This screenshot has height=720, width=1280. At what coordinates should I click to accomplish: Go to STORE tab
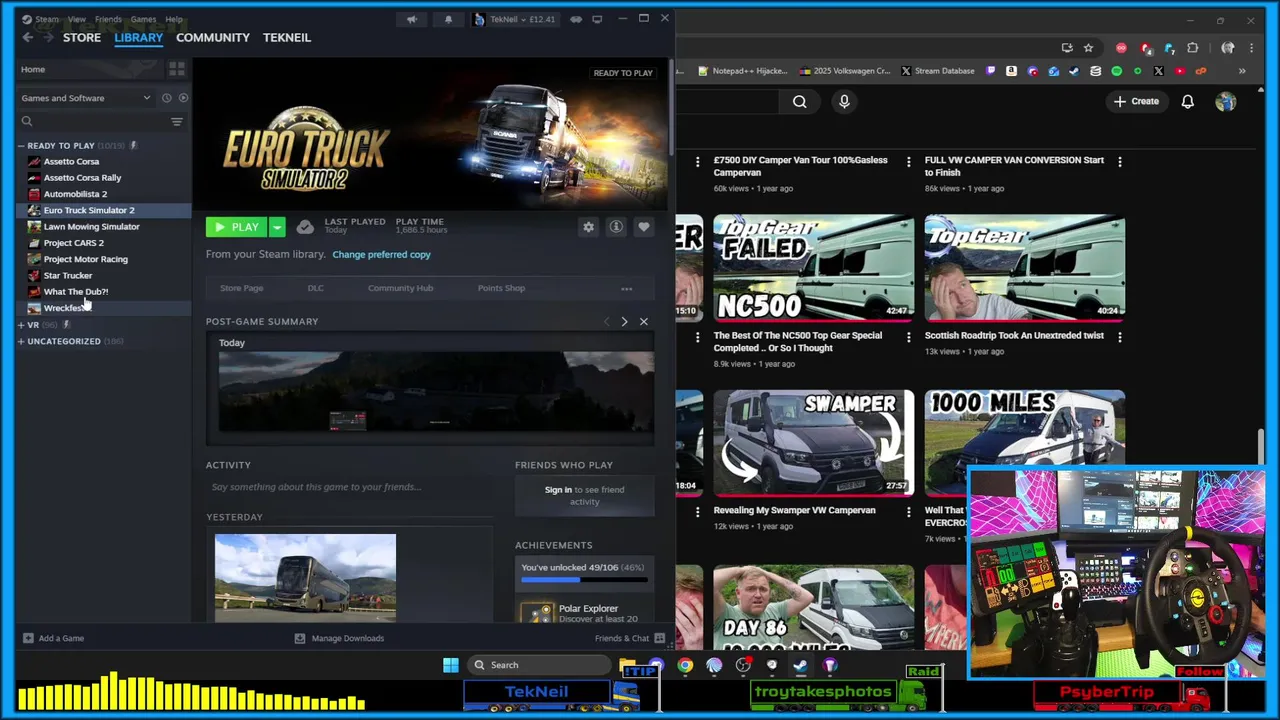pyautogui.click(x=82, y=37)
